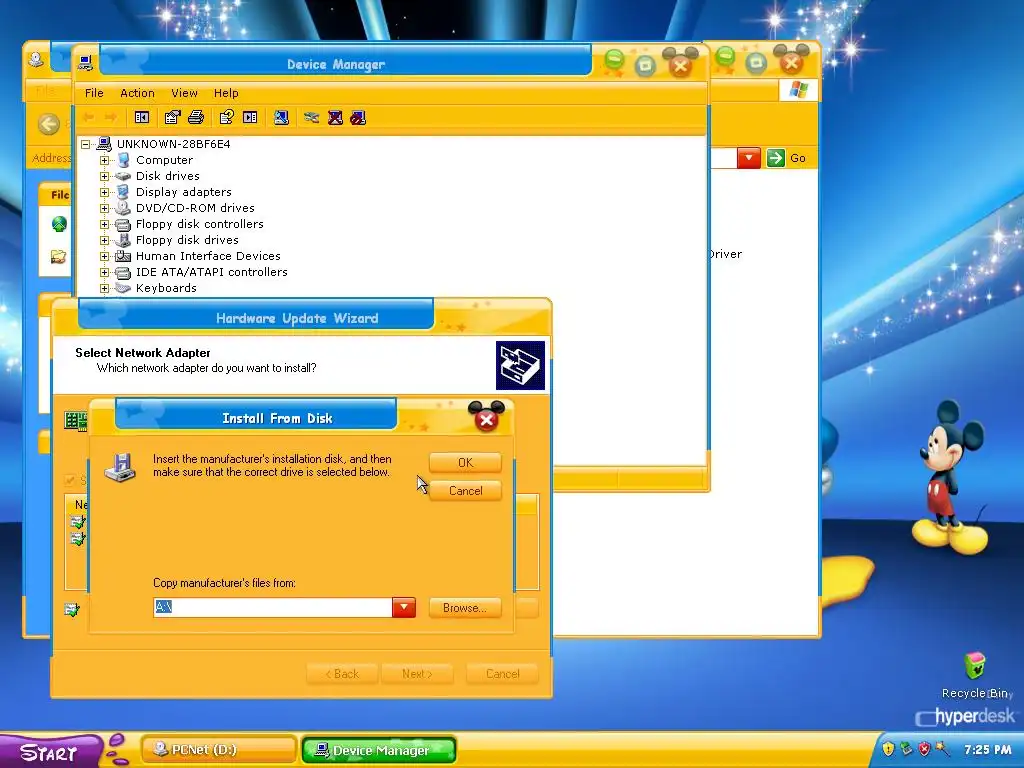Expand the Display adapters node
Screen dimensions: 1024x768
[104, 192]
